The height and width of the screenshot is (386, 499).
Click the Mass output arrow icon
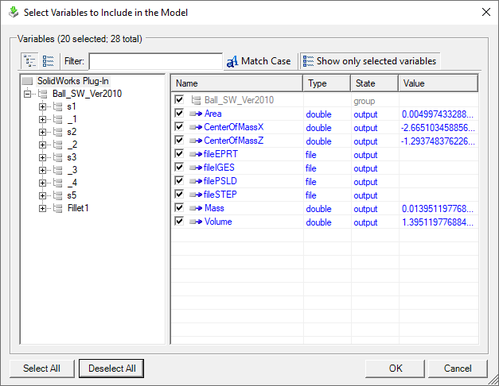(196, 208)
